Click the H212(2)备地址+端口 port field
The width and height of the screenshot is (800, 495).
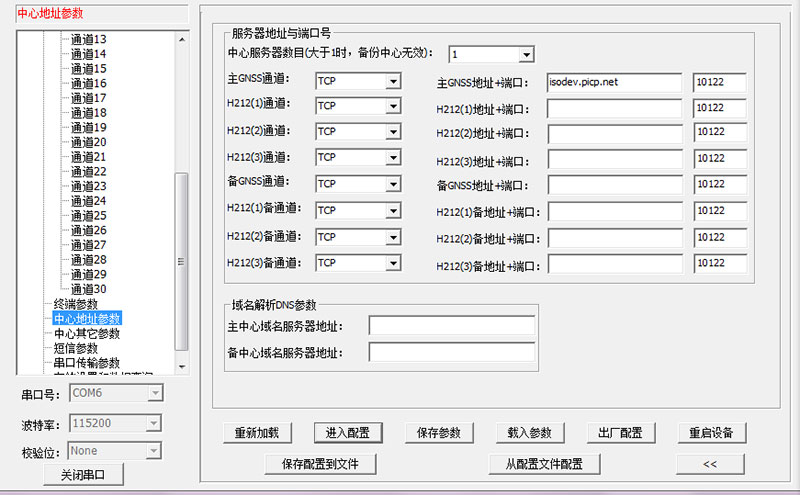point(720,238)
